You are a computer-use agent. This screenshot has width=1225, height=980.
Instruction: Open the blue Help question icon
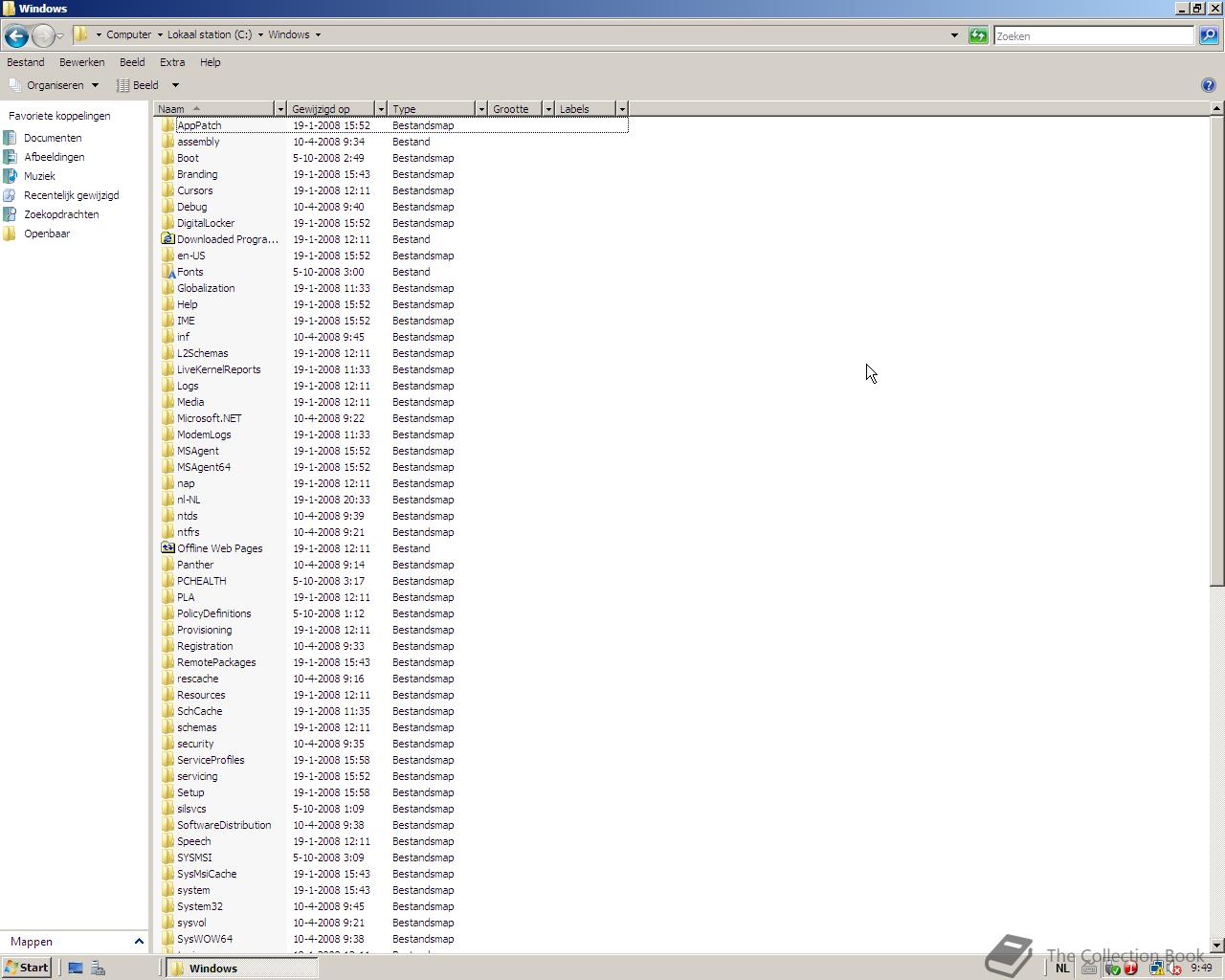click(x=1208, y=85)
